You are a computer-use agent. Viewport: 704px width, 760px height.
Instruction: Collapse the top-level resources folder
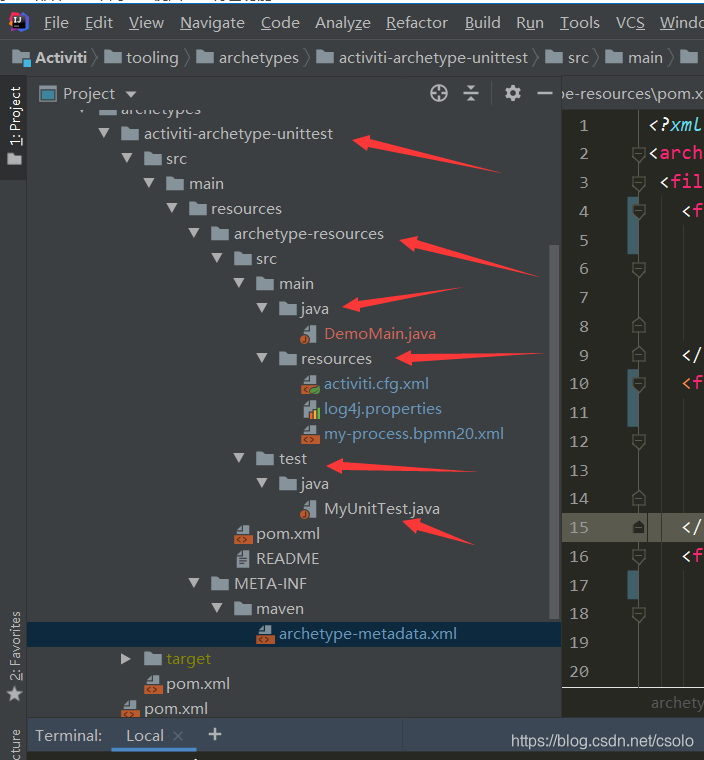[172, 208]
